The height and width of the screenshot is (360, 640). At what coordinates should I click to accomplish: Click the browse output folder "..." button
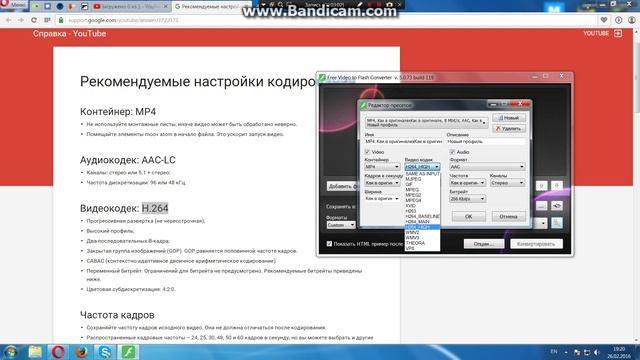coord(542,206)
